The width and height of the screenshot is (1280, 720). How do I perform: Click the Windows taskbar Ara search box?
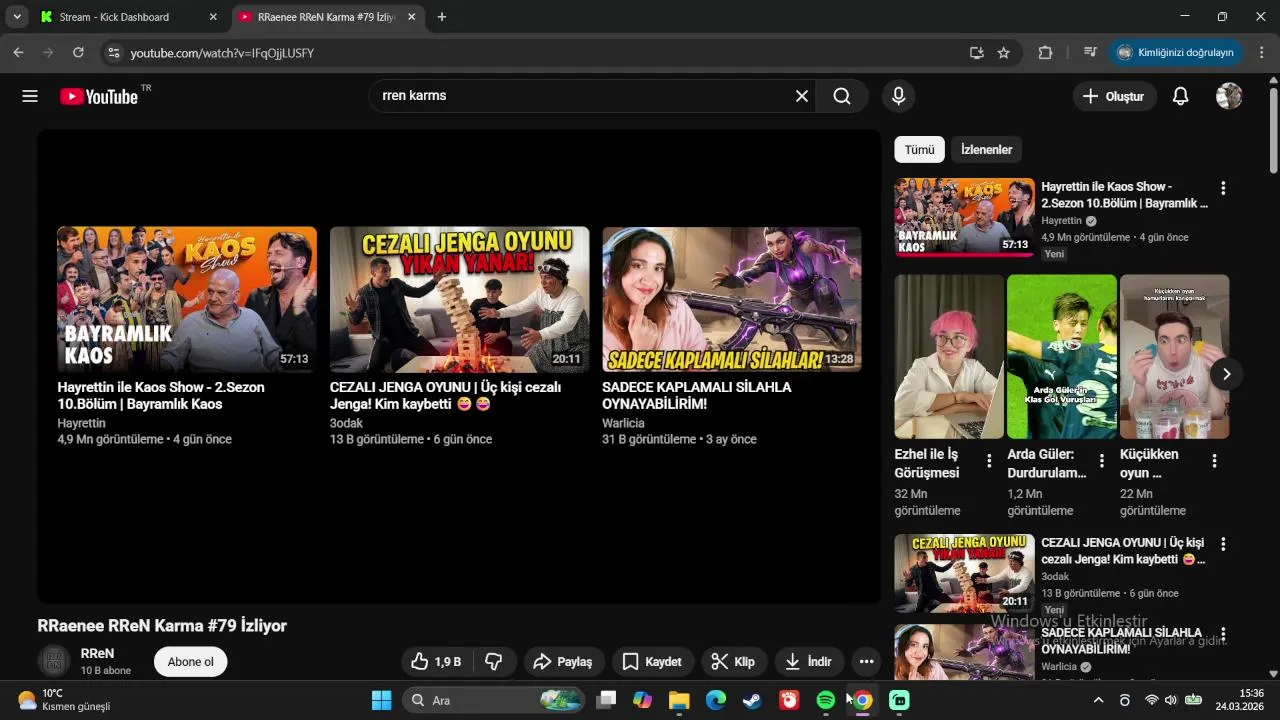pyautogui.click(x=492, y=700)
